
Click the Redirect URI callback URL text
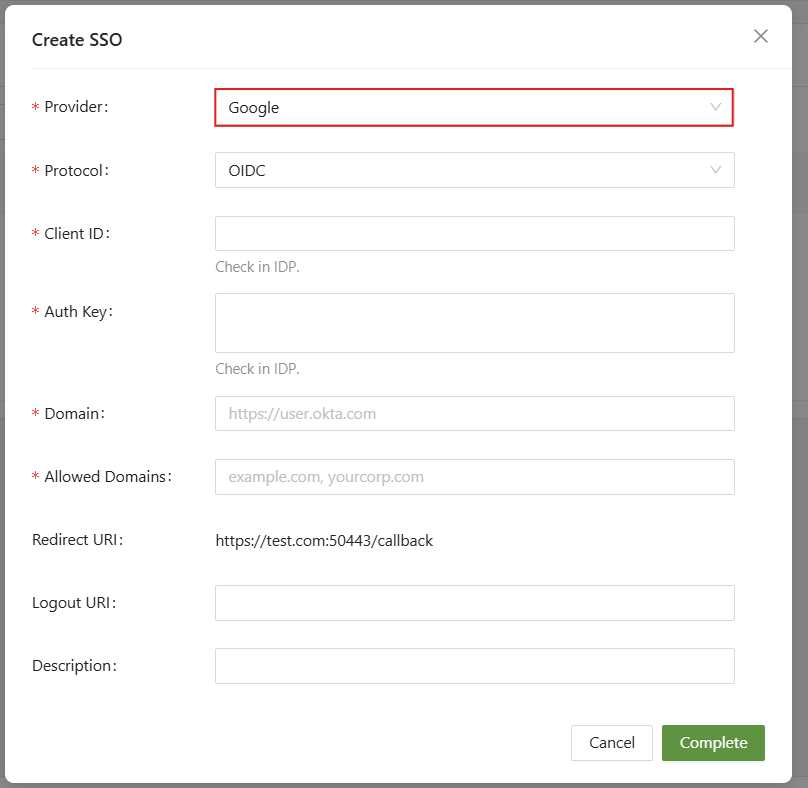coord(324,541)
